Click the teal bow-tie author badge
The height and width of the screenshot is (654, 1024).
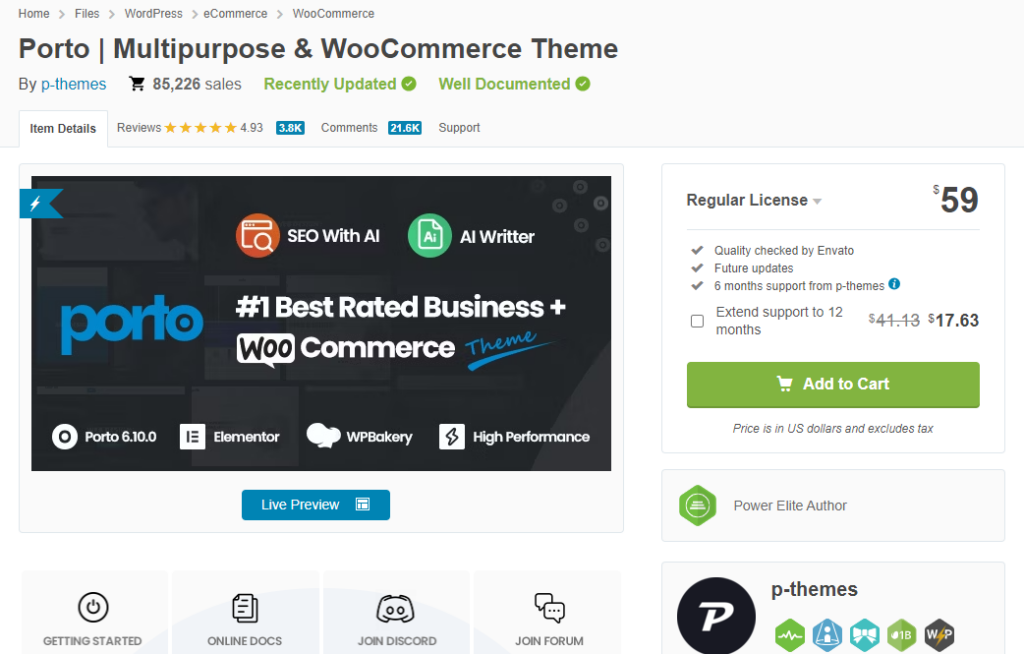865,635
